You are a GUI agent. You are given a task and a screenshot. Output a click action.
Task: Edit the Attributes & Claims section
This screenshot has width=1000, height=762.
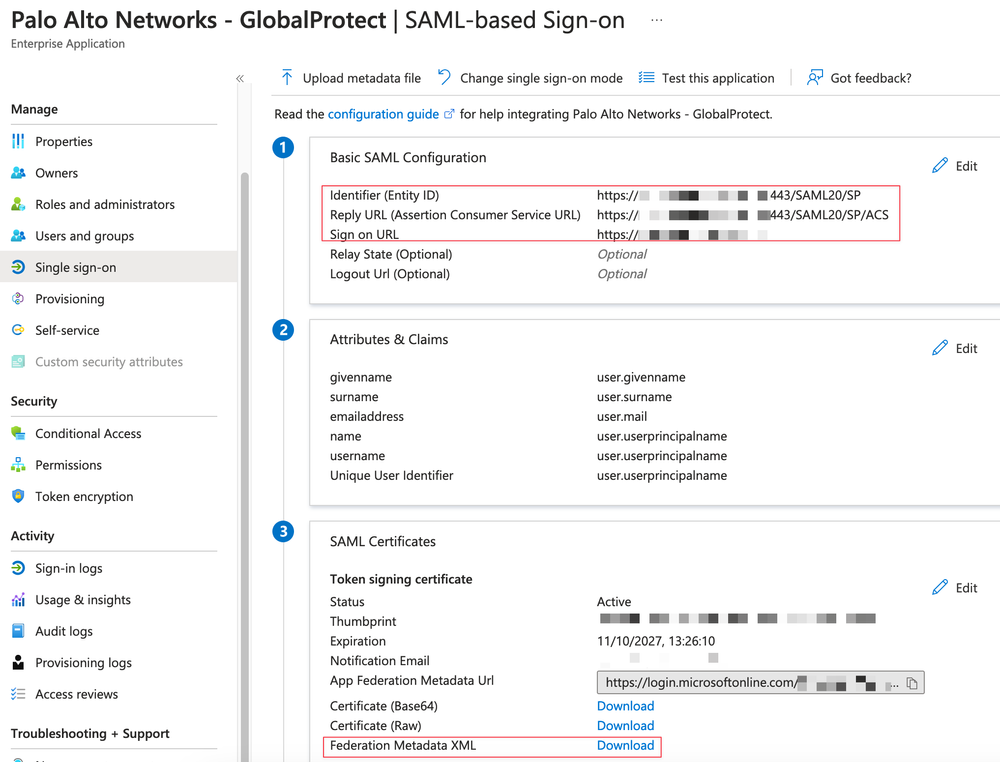click(x=953, y=347)
